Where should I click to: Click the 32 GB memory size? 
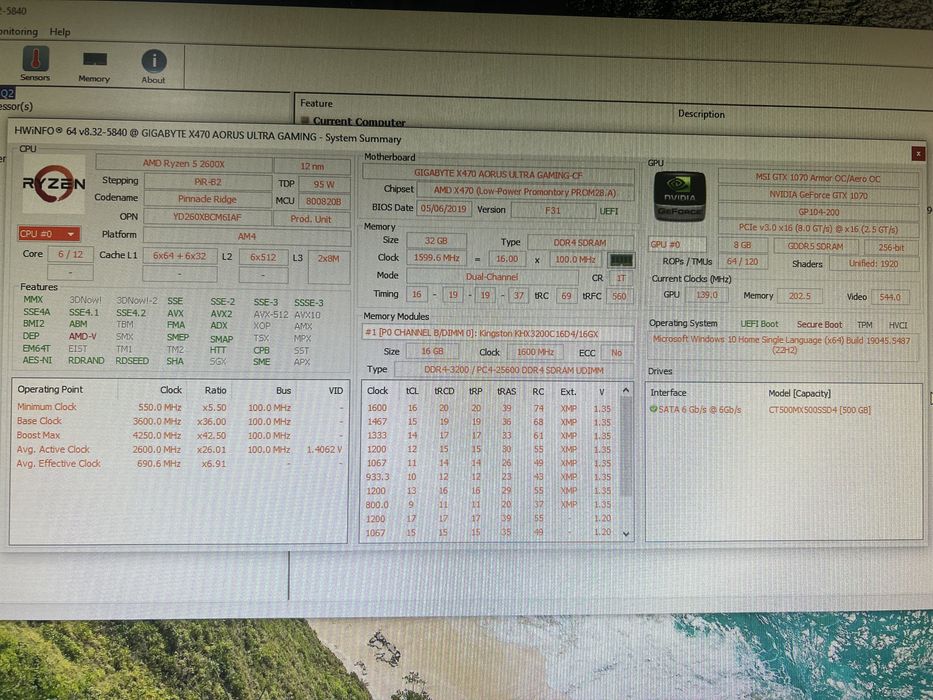(x=436, y=240)
